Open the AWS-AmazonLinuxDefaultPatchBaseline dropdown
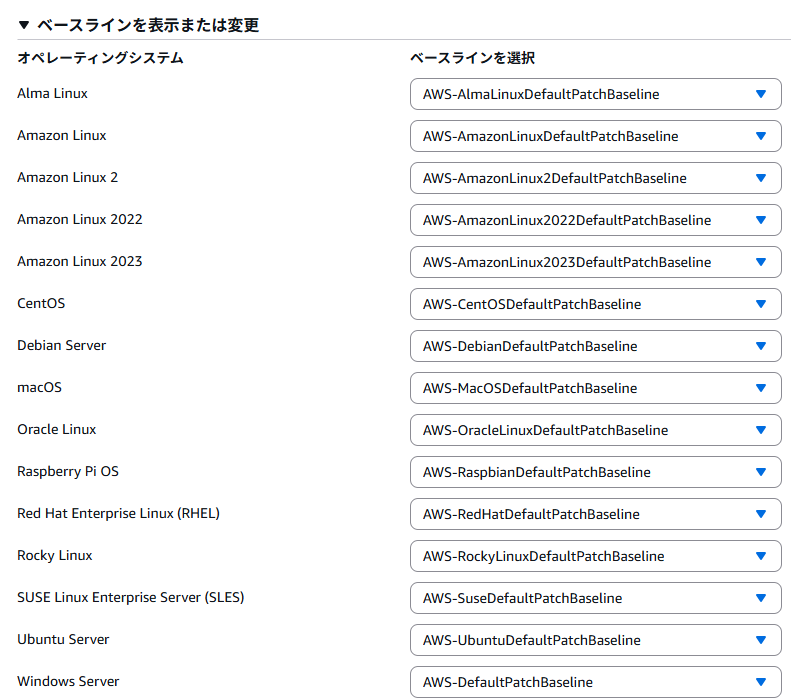 click(x=595, y=136)
